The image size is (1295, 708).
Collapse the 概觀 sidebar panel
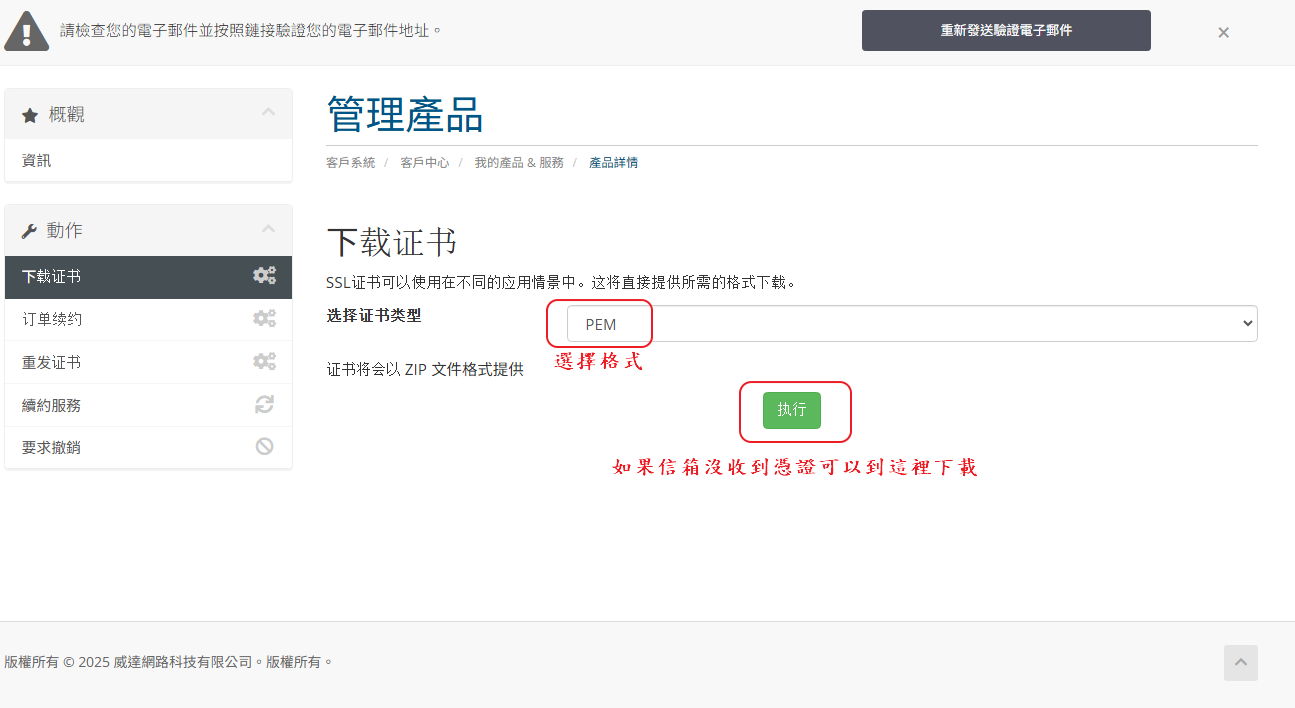coord(268,112)
